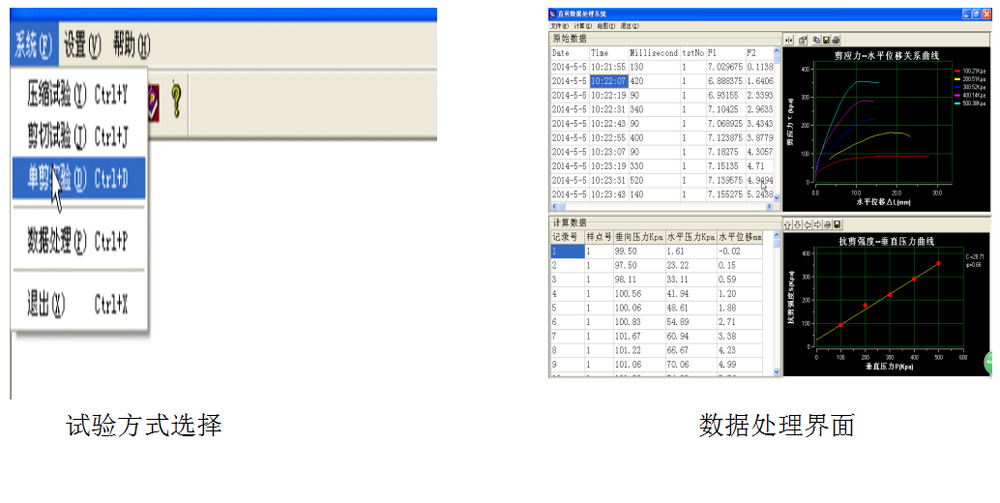Click the yellow question mark help icon

click(x=176, y=101)
